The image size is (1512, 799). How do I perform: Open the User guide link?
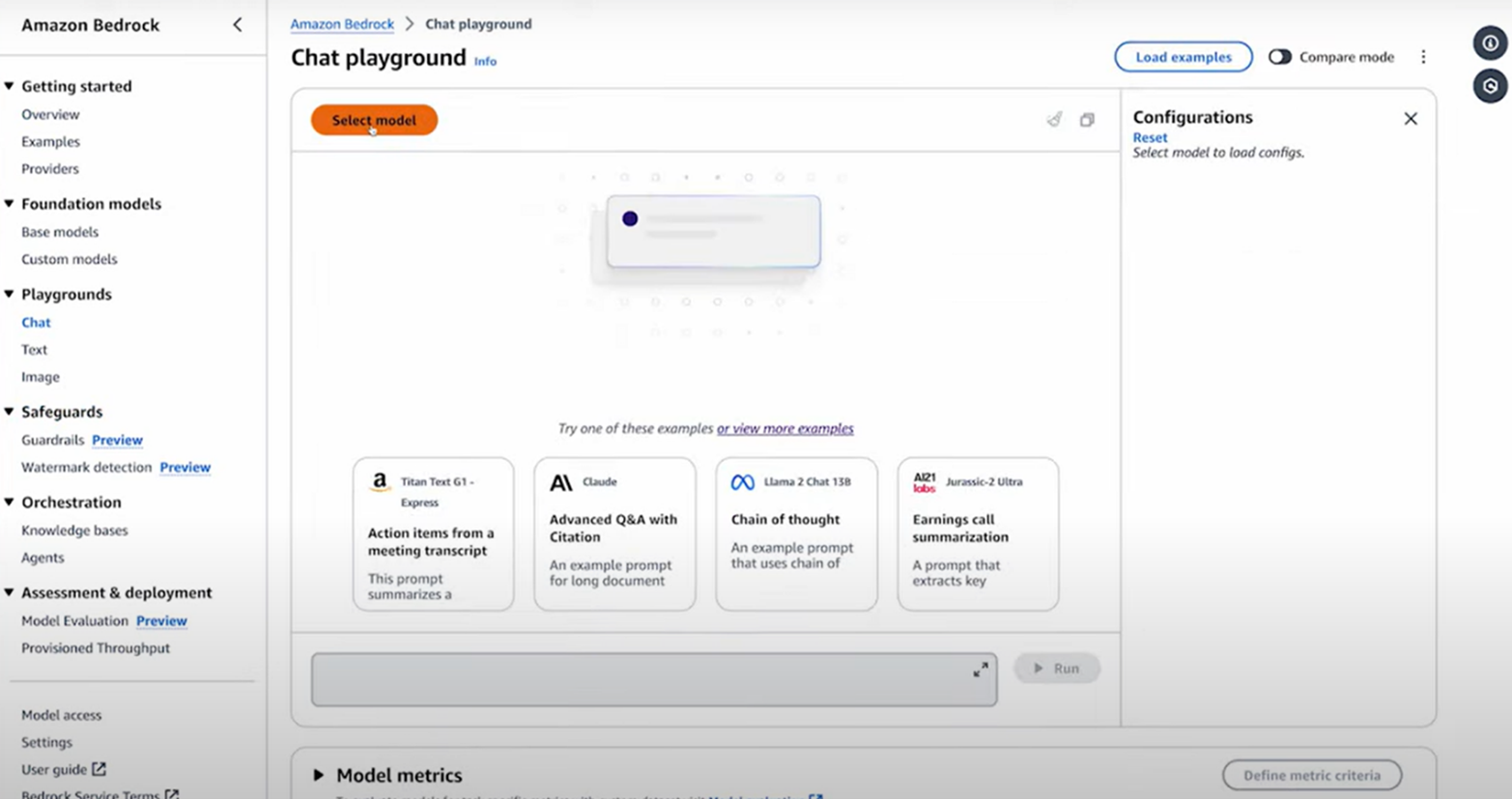(54, 769)
